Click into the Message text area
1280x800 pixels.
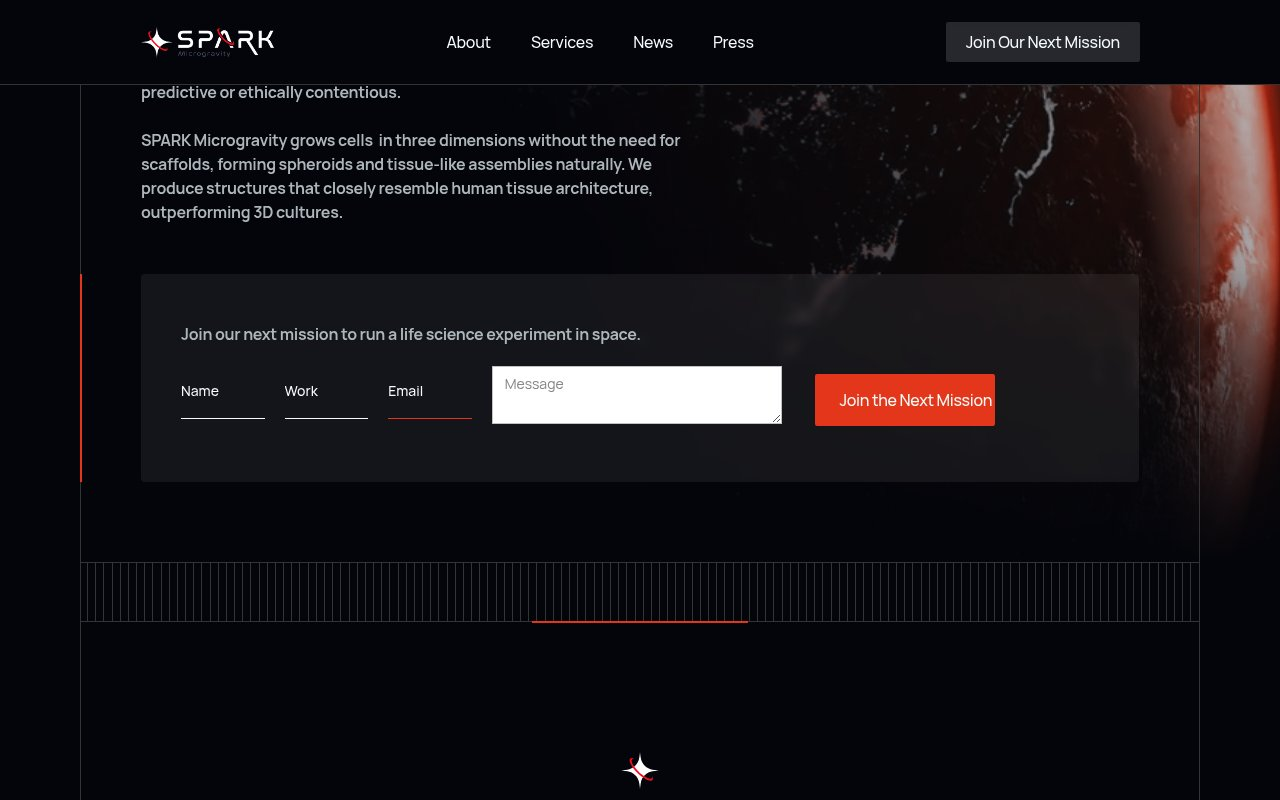(x=637, y=395)
